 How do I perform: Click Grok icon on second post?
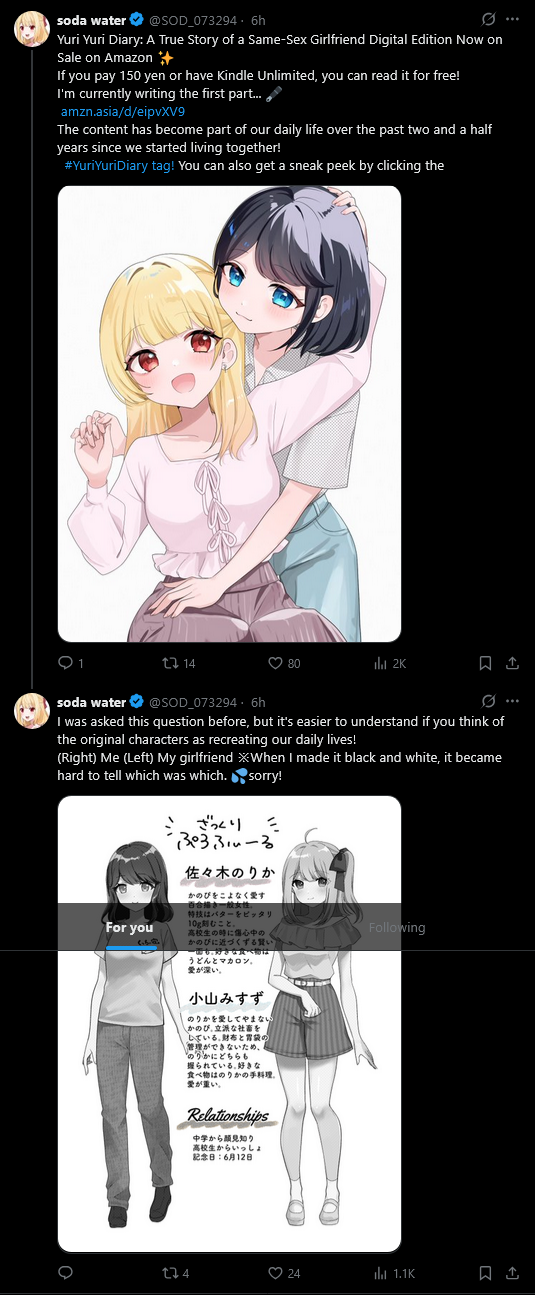click(x=488, y=701)
